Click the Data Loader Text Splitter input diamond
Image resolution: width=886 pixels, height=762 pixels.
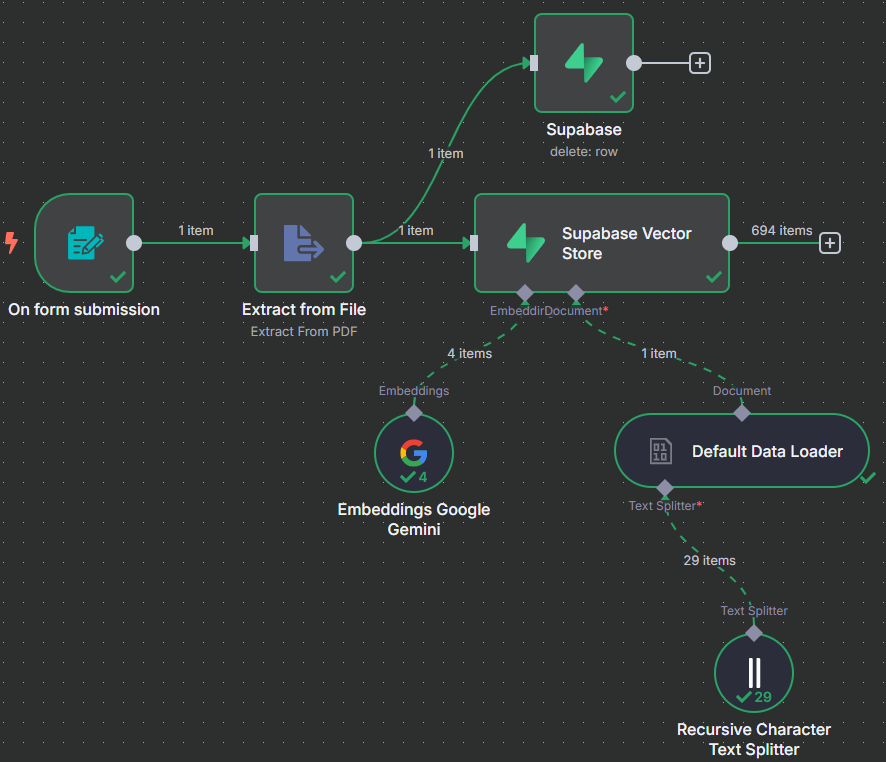[665, 488]
